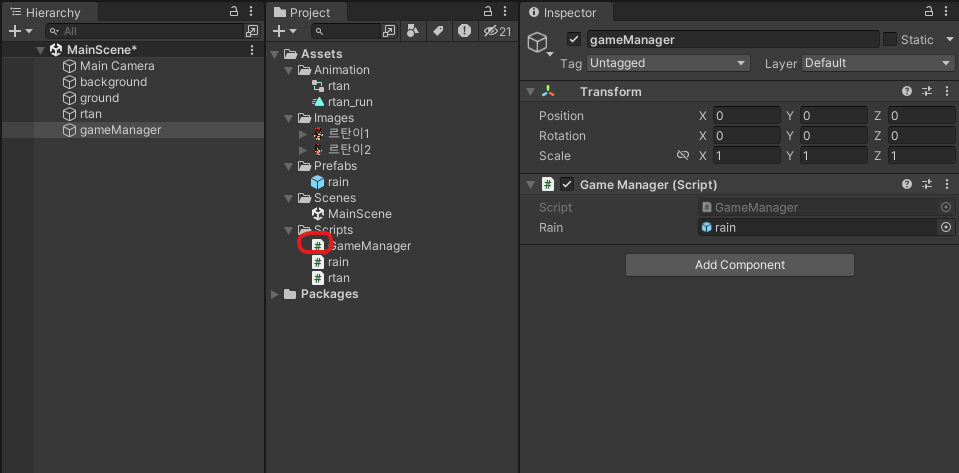Select the GameManager script asset

click(361, 246)
